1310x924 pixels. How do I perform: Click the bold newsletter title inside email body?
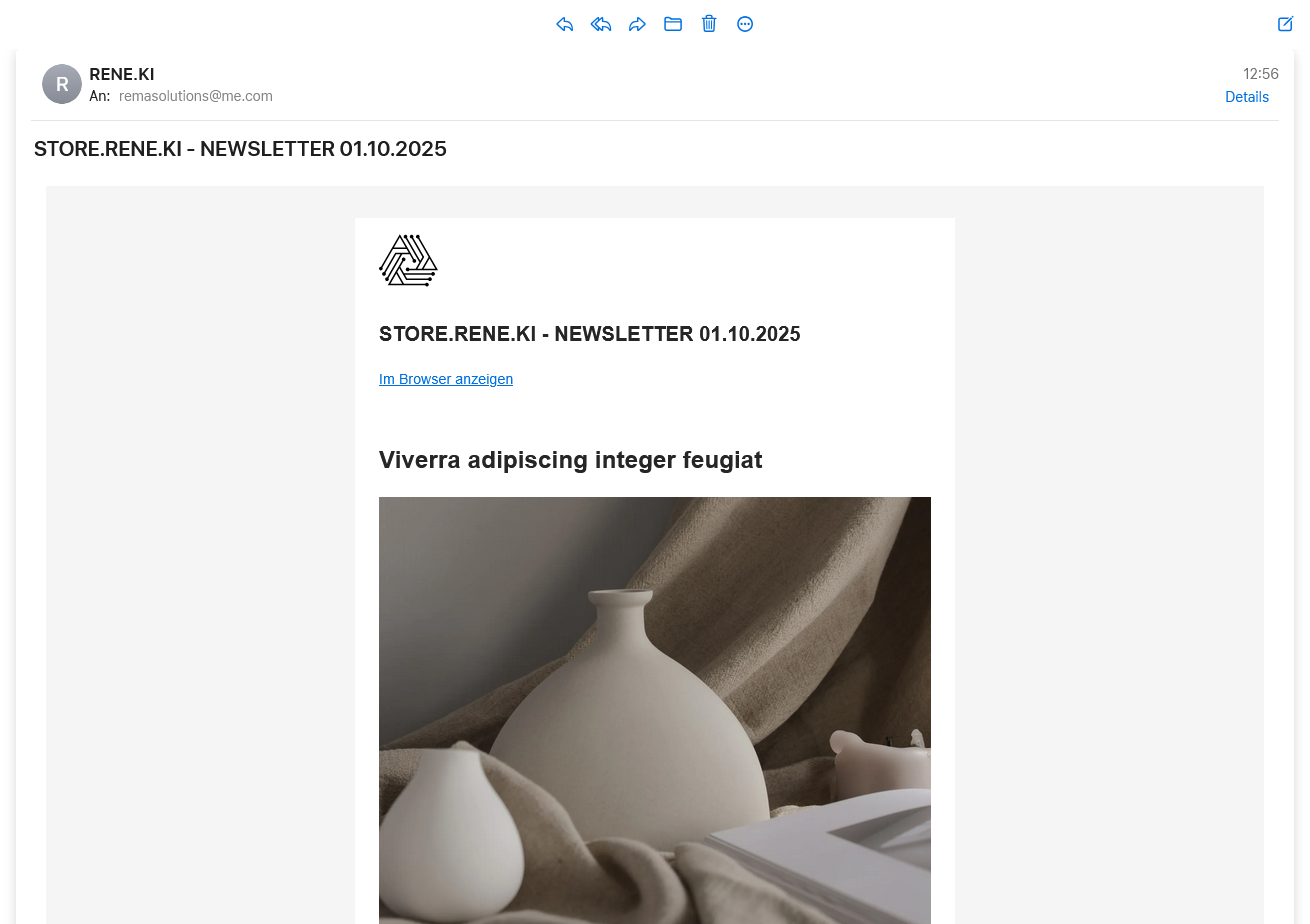[590, 334]
